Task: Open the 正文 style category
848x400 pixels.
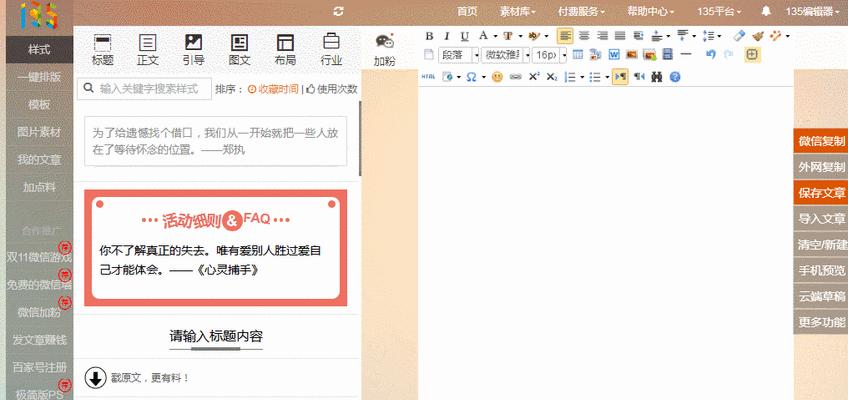Action: (148, 49)
